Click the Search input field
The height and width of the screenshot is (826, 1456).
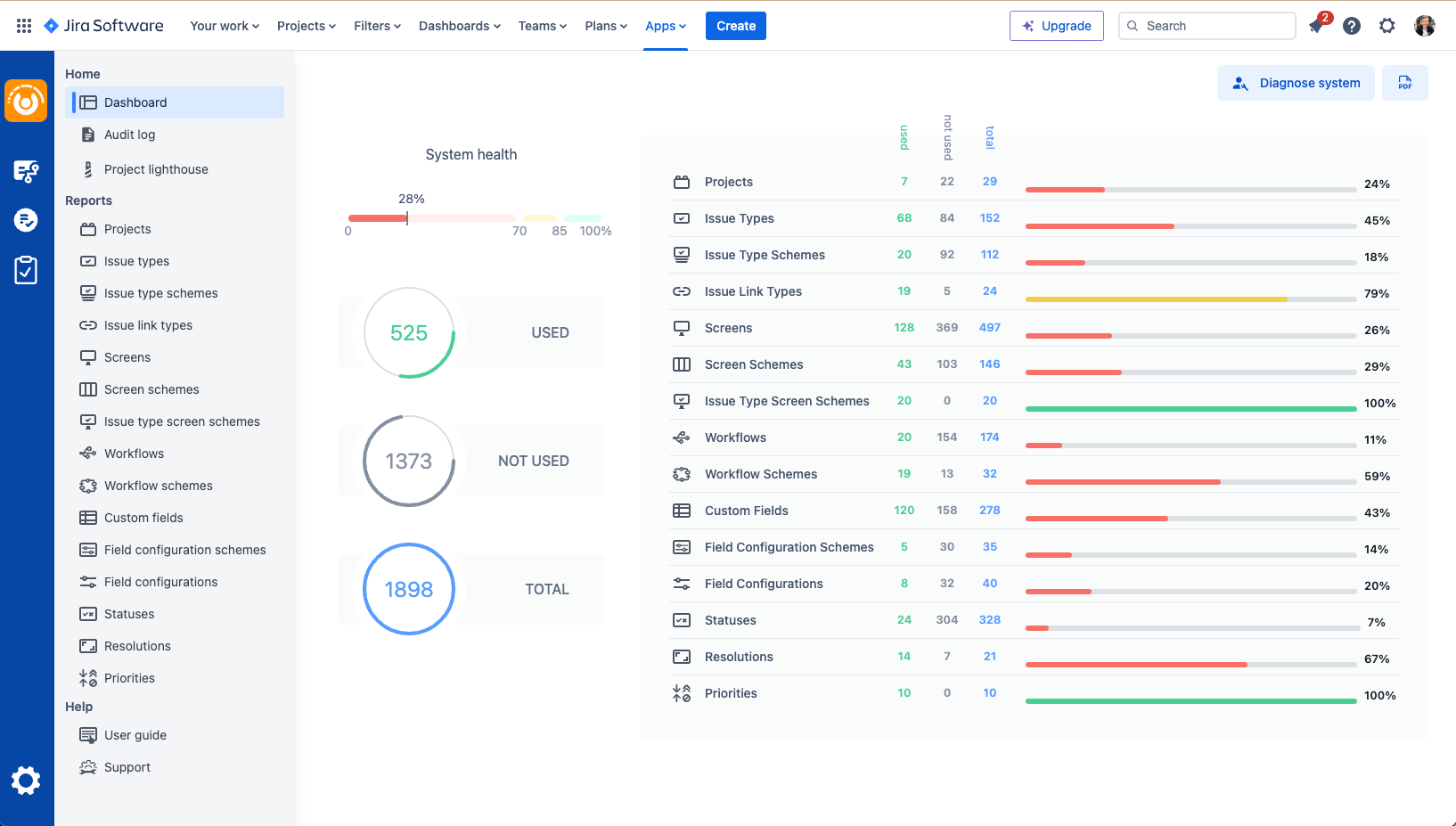(x=1207, y=26)
